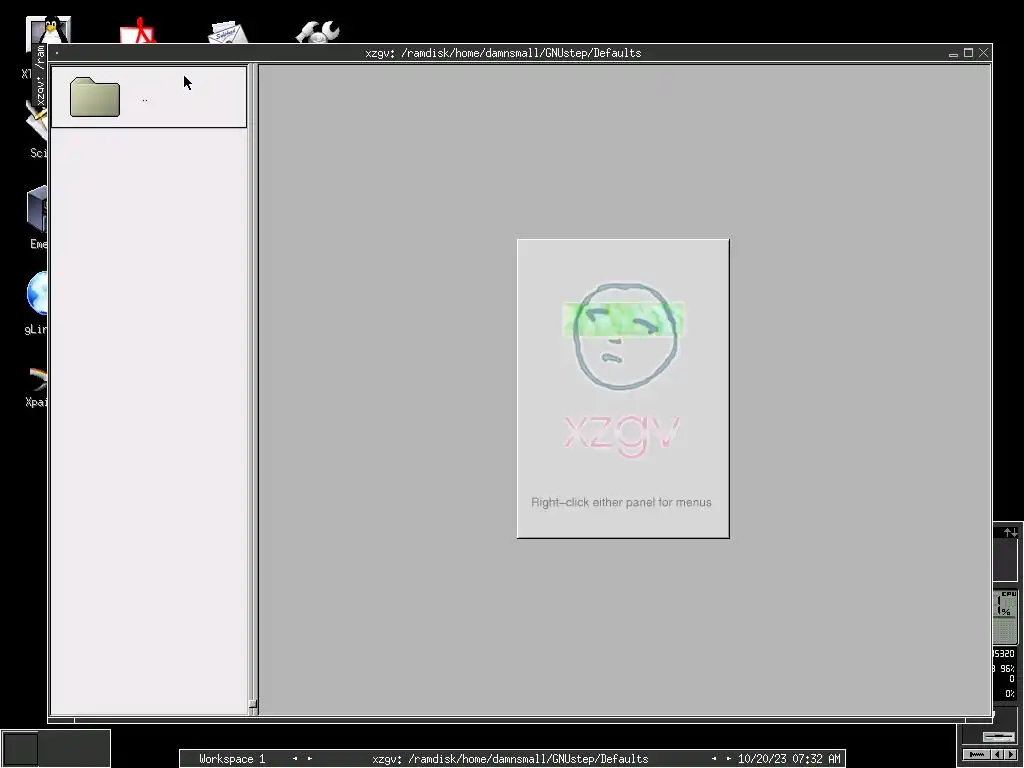1024x768 pixels.
Task: Minimize the xzgv window
Action: [x=953, y=54]
